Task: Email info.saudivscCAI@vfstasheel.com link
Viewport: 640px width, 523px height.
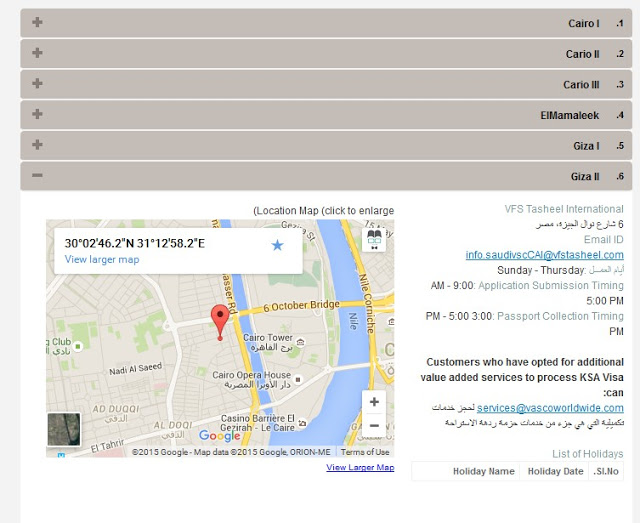Action: click(544, 255)
